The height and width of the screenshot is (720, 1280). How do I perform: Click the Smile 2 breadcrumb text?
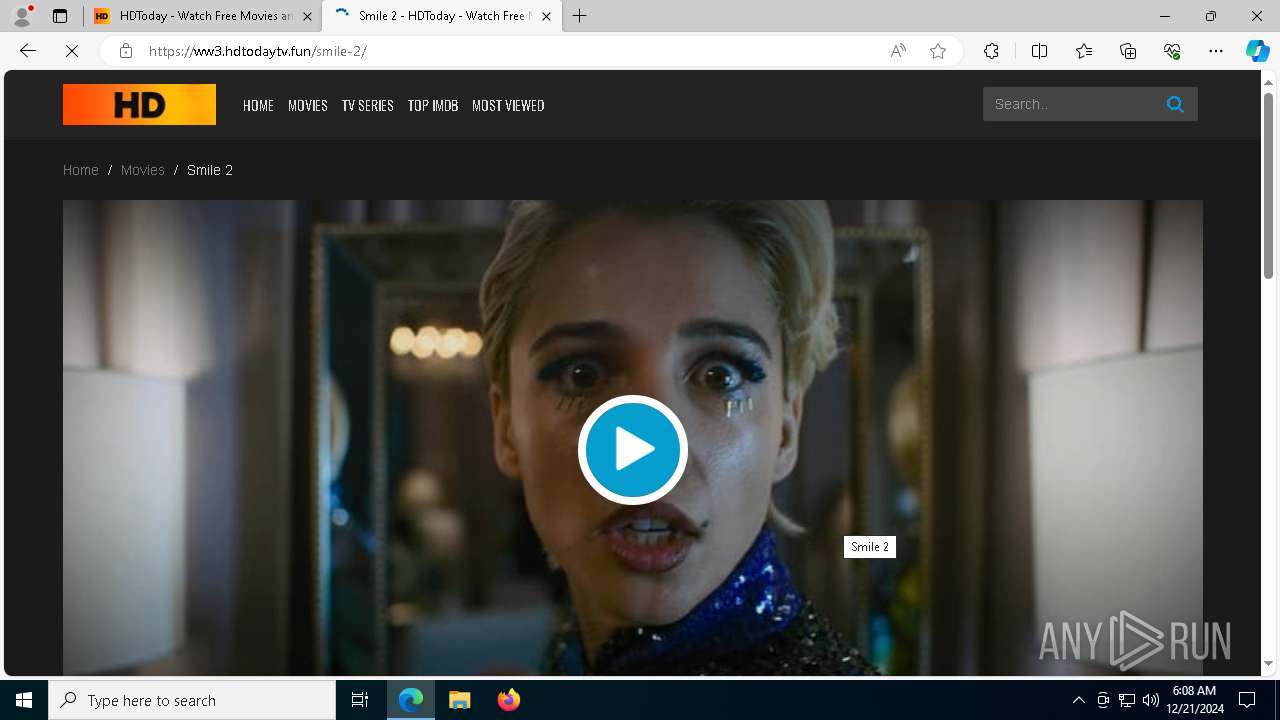coord(210,170)
